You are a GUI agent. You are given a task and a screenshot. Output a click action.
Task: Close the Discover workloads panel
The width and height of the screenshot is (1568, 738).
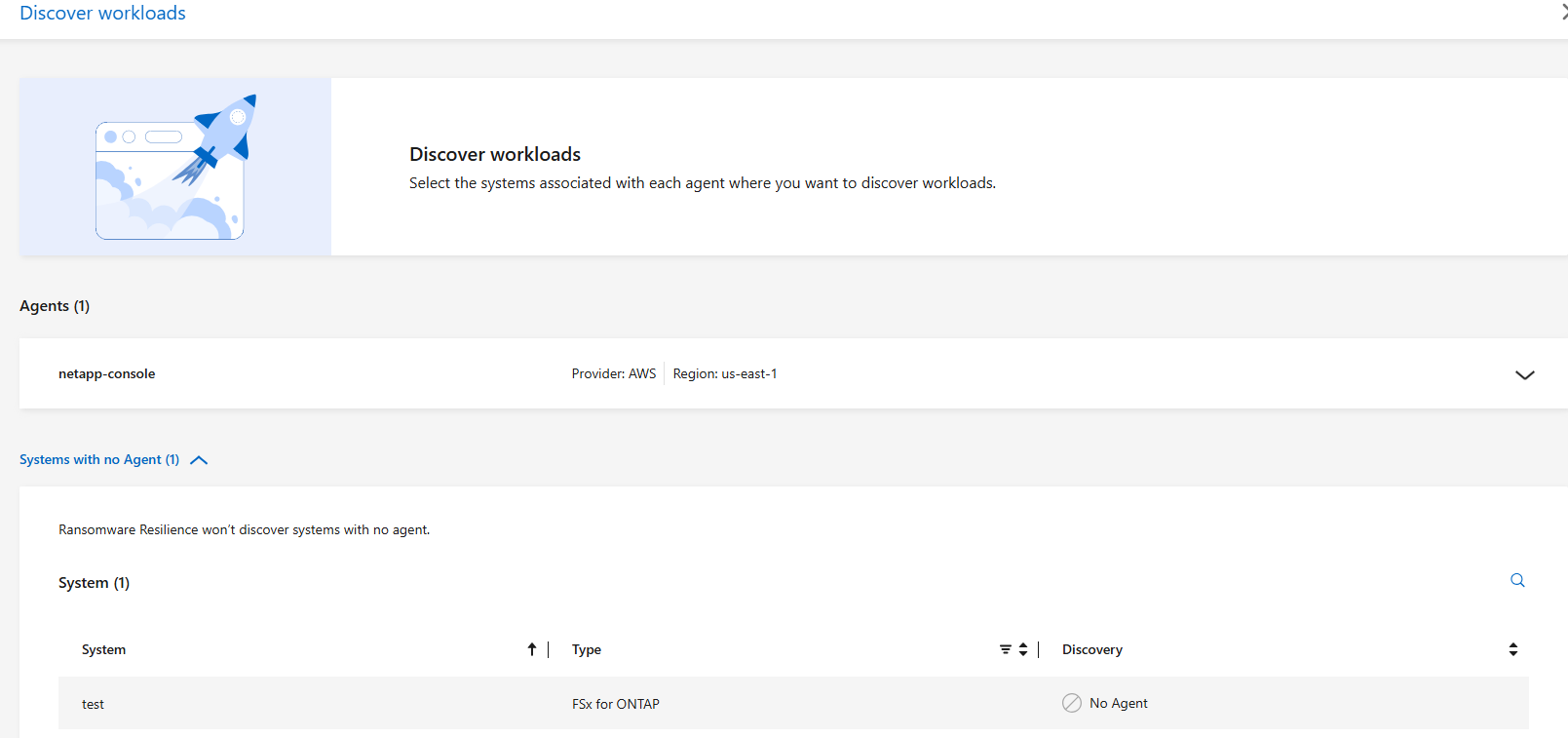click(x=1563, y=13)
